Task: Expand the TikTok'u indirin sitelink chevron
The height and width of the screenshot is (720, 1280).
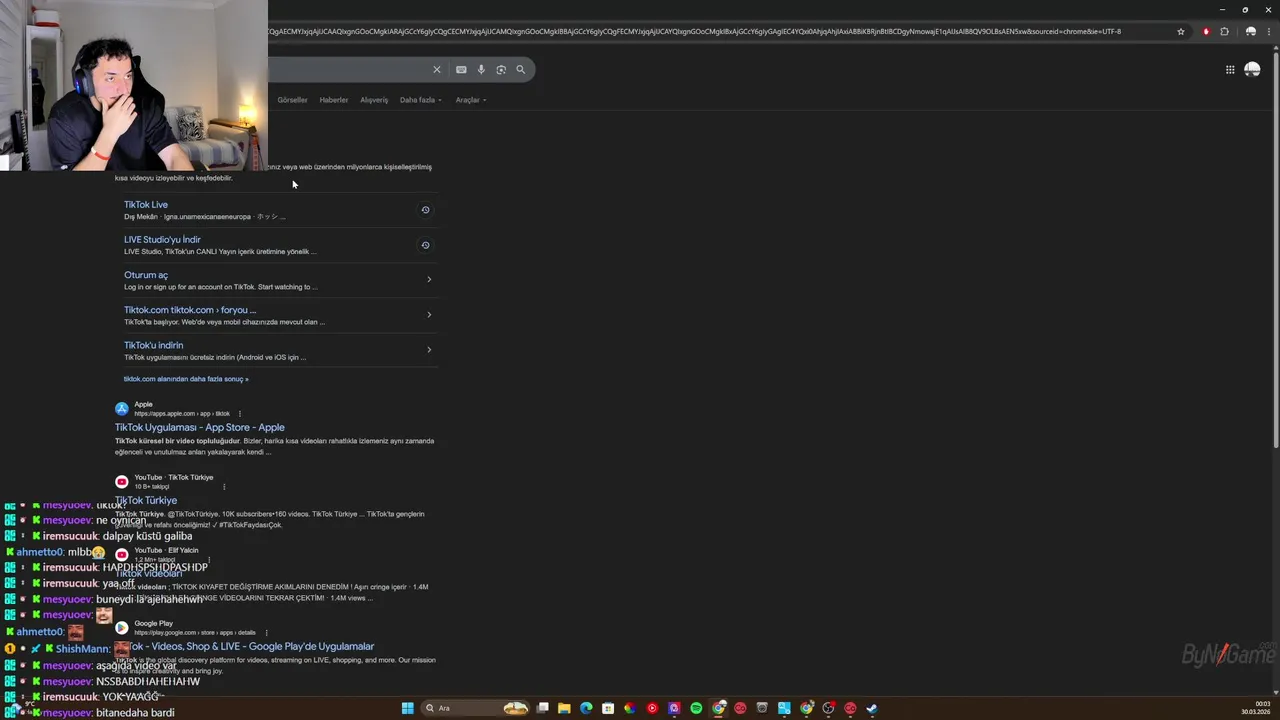Action: pos(429,350)
